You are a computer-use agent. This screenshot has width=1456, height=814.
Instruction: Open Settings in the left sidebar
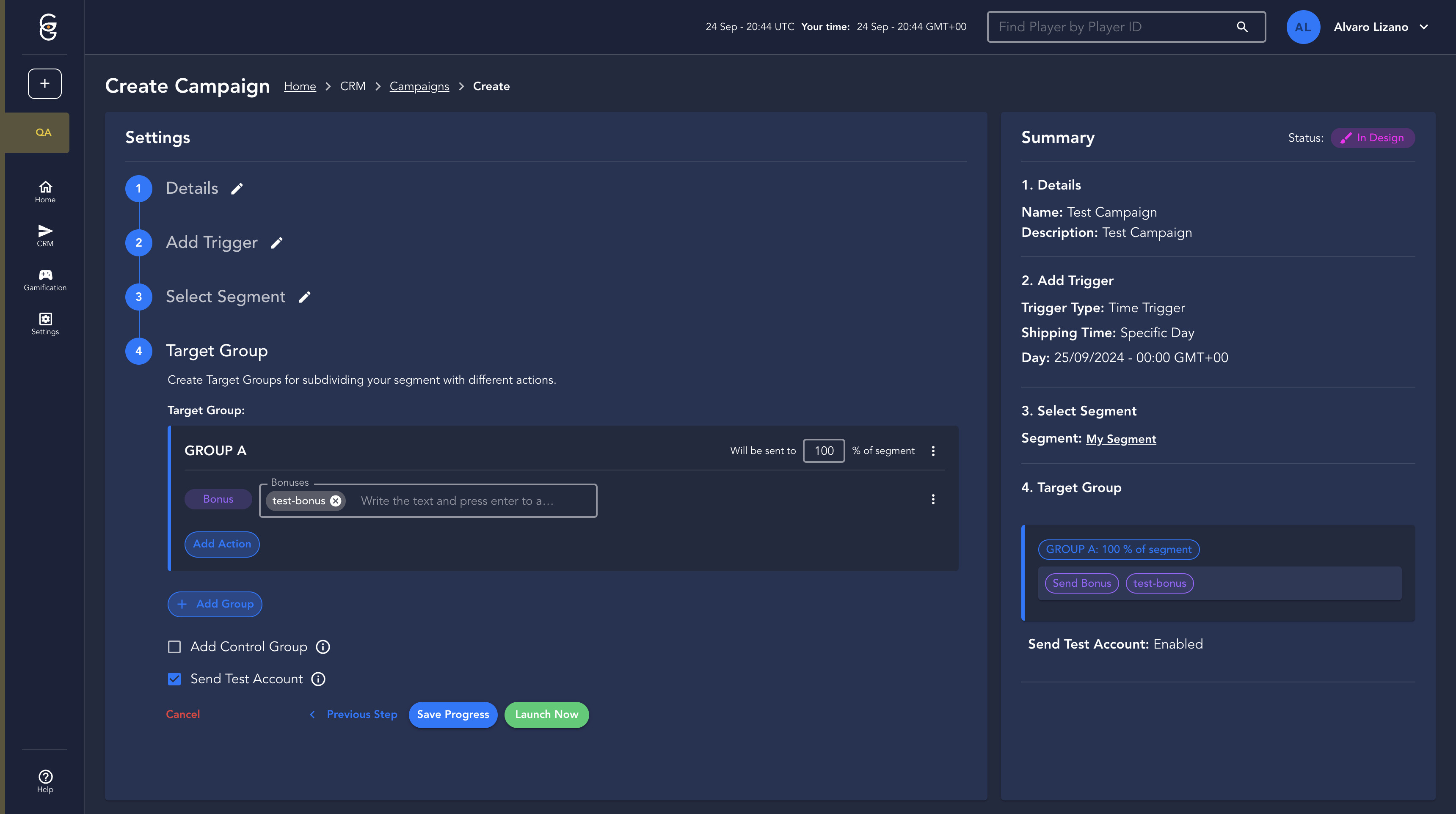[45, 324]
